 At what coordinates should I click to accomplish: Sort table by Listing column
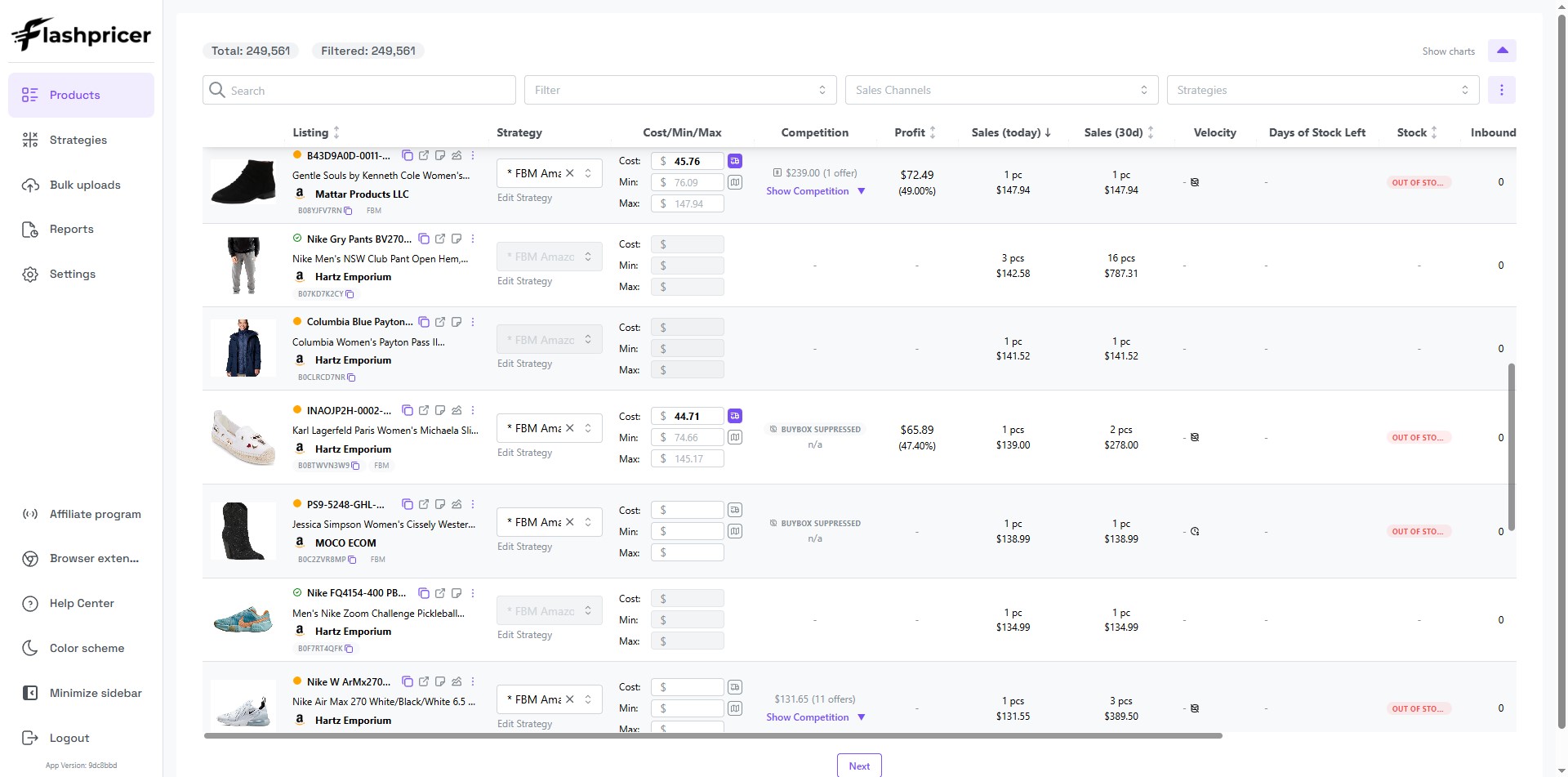pos(315,132)
